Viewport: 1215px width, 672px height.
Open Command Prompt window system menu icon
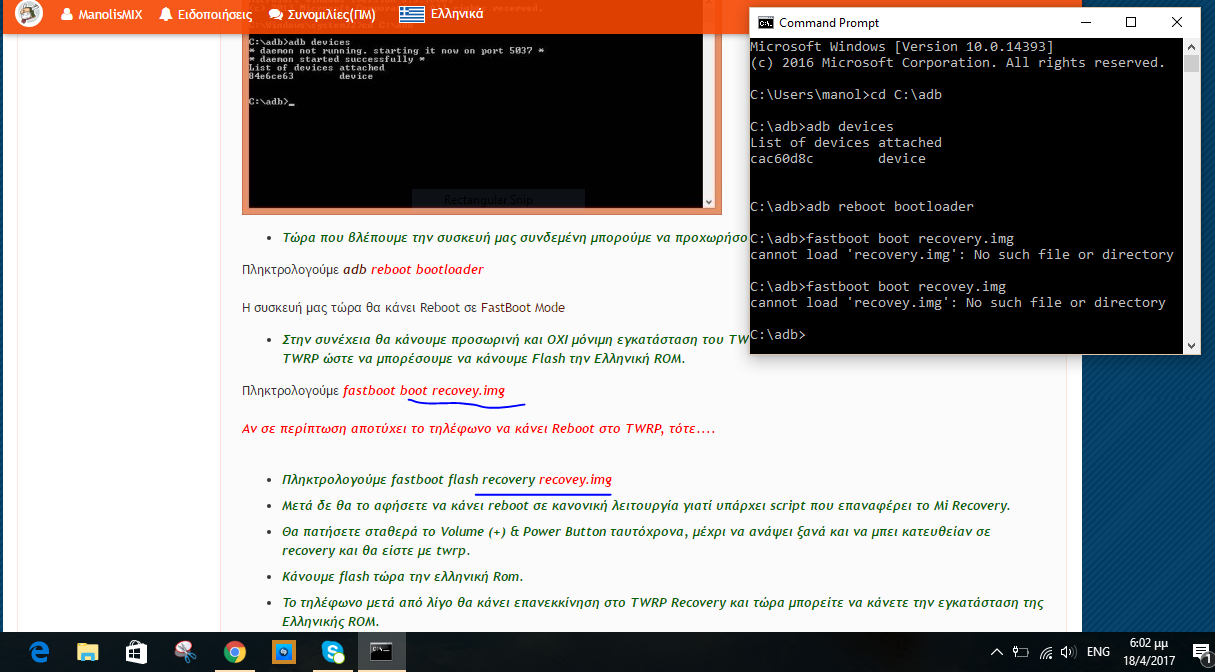(765, 22)
